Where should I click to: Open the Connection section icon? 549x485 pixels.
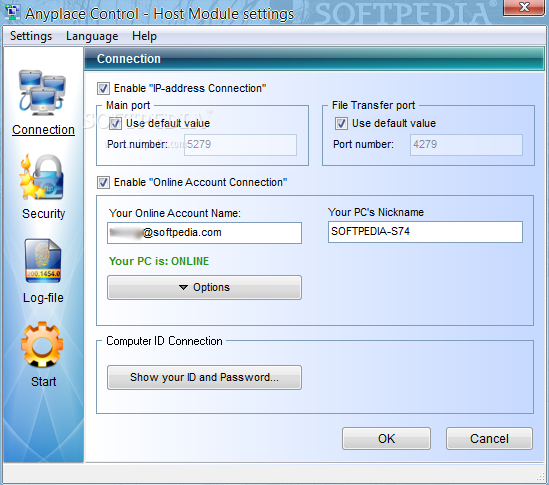point(42,93)
